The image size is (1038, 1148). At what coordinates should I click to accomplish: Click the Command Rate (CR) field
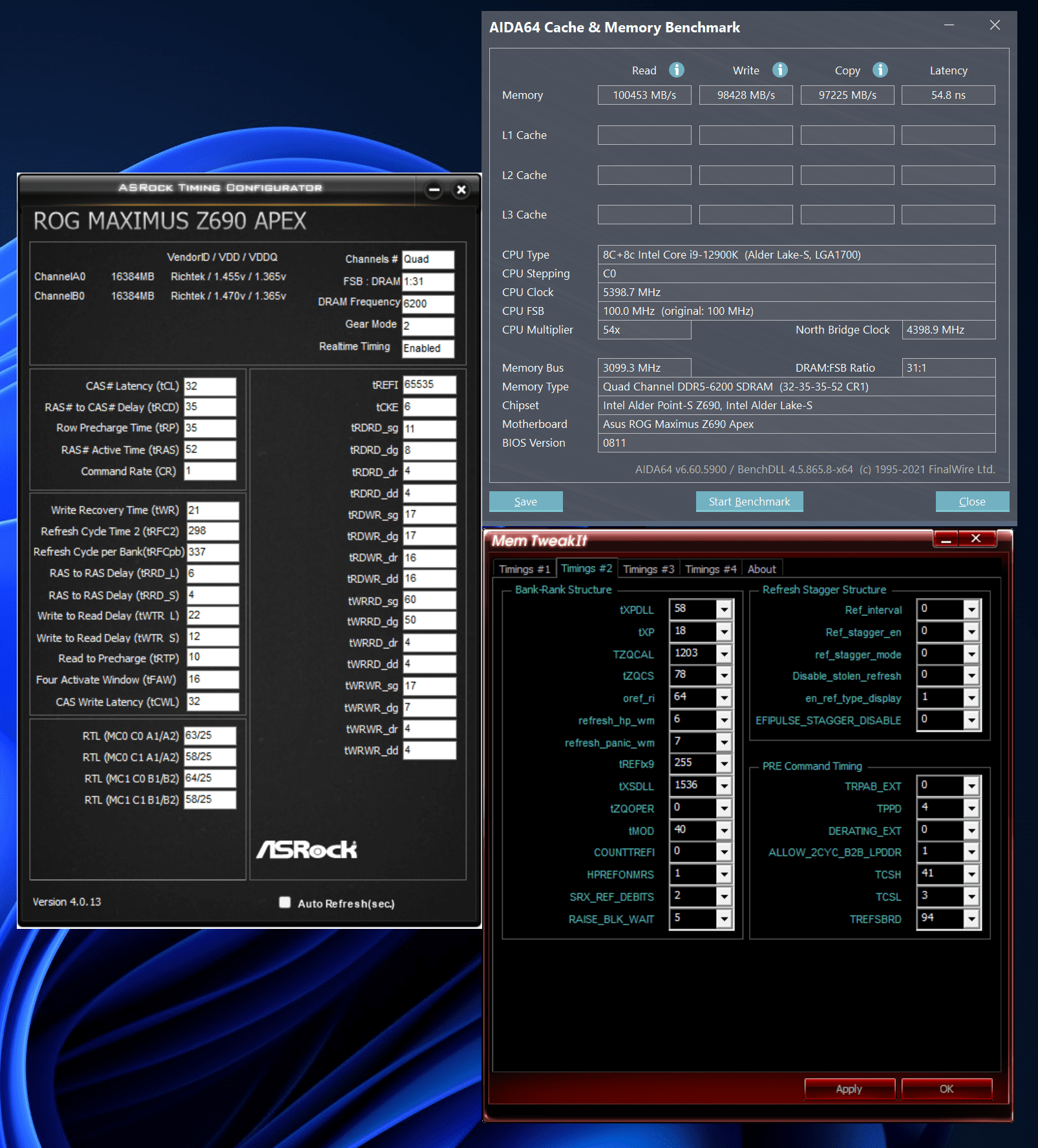tap(210, 471)
